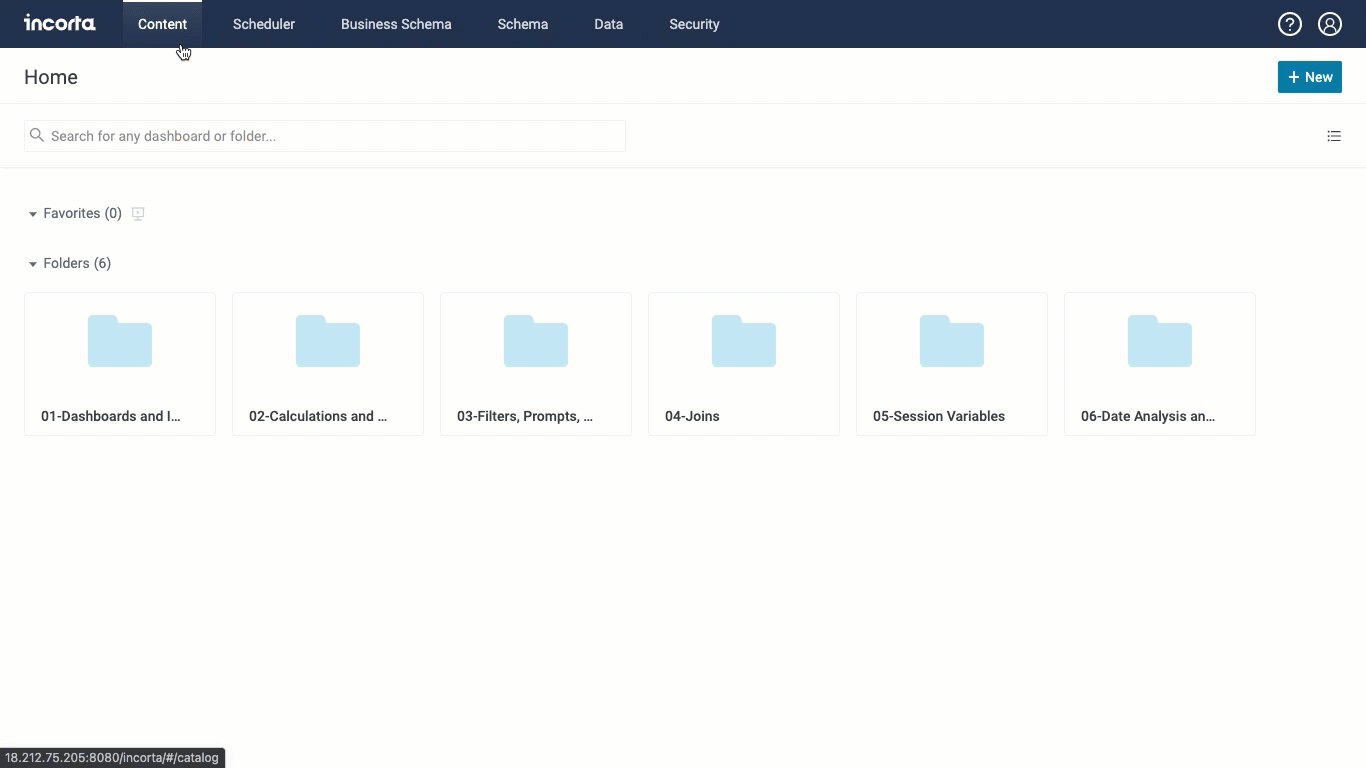Open the Business Schema tab
This screenshot has height=768, width=1366.
point(396,24)
